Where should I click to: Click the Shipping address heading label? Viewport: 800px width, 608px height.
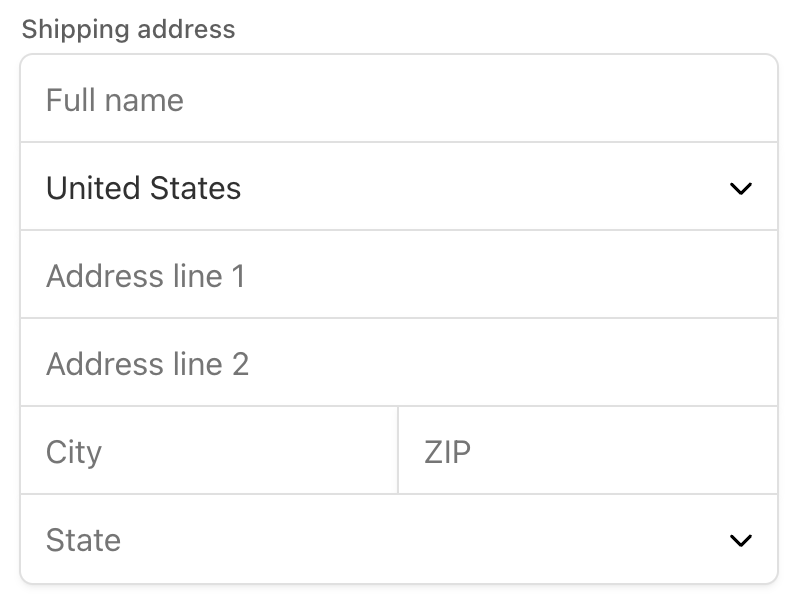128,29
